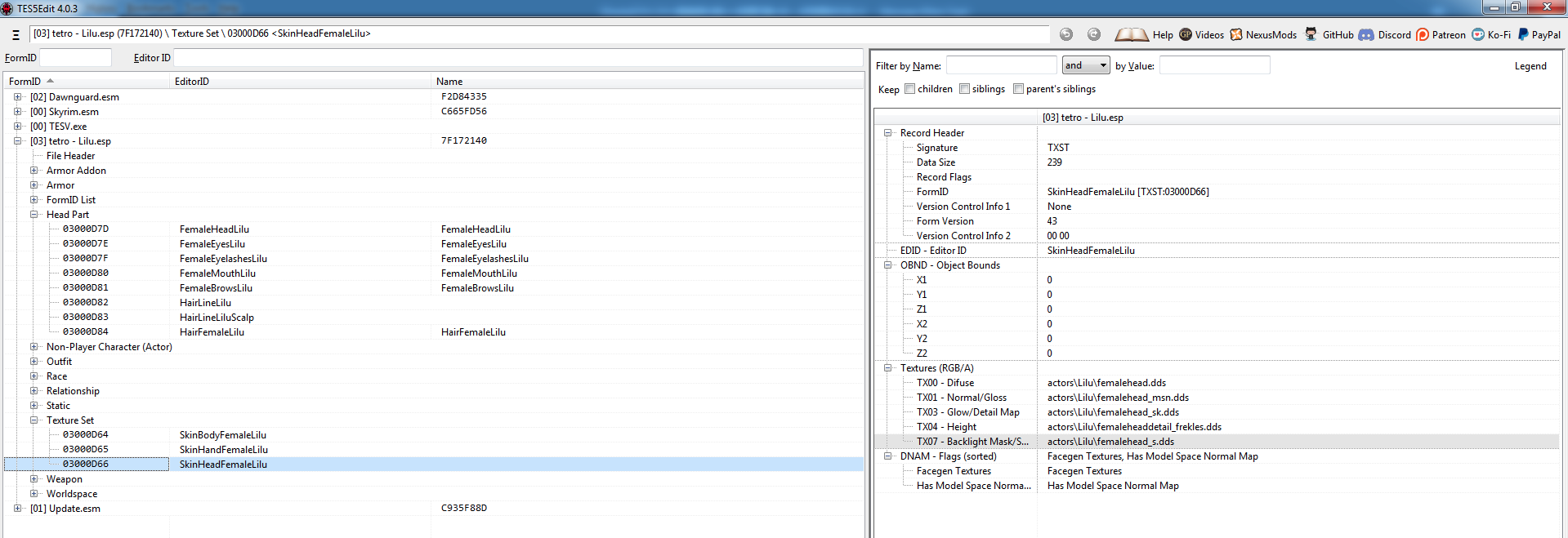Select record 03000D7D FemaleHeadLilu
This screenshot has width=1568, height=538.
pyautogui.click(x=434, y=229)
